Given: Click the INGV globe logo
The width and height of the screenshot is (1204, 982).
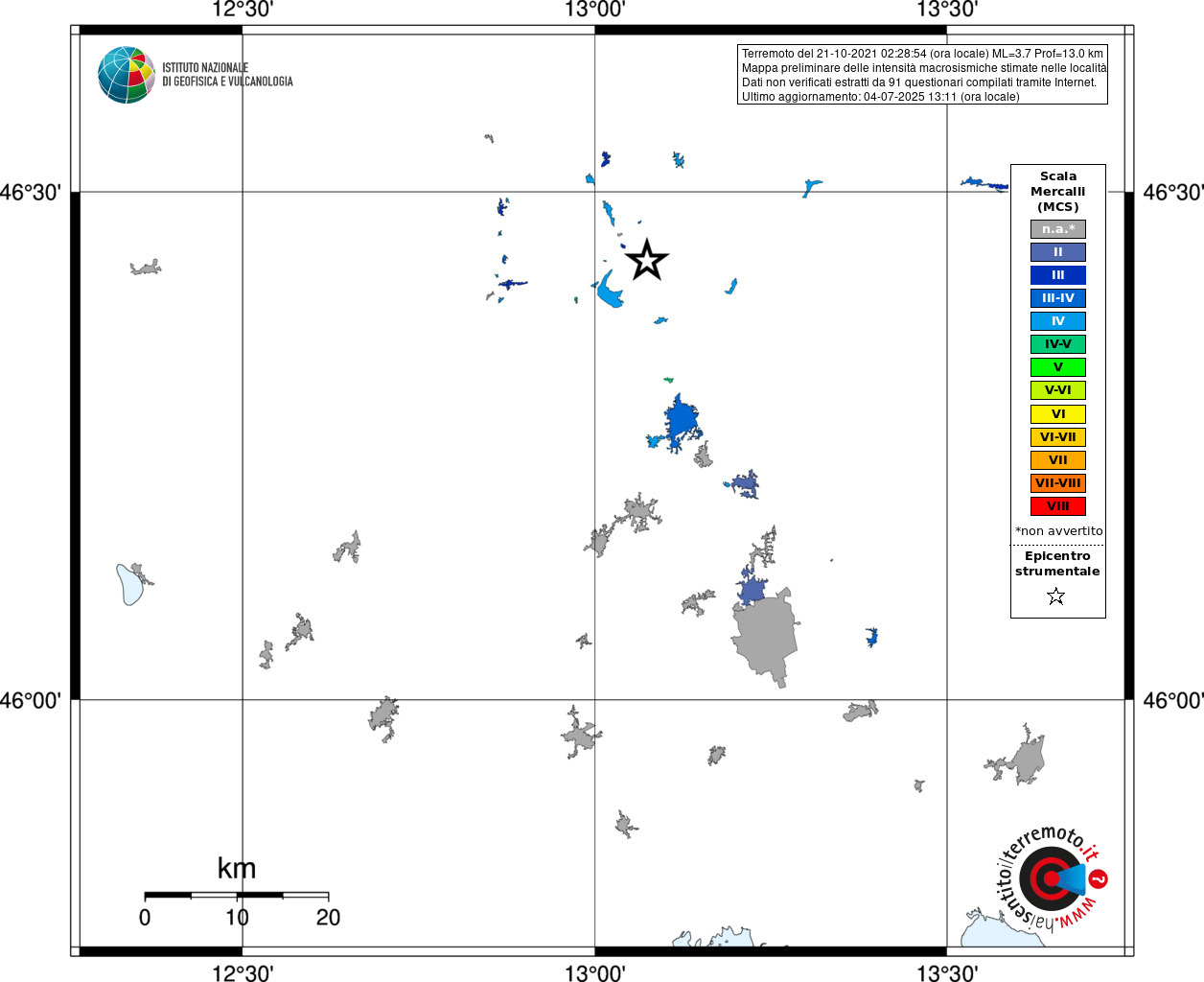Looking at the screenshot, I should coord(127,75).
